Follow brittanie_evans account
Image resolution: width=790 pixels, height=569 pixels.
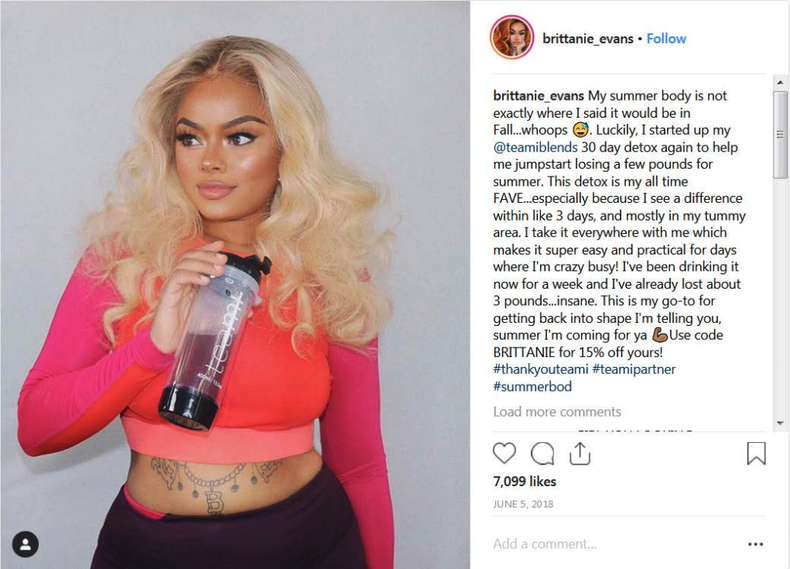point(666,39)
